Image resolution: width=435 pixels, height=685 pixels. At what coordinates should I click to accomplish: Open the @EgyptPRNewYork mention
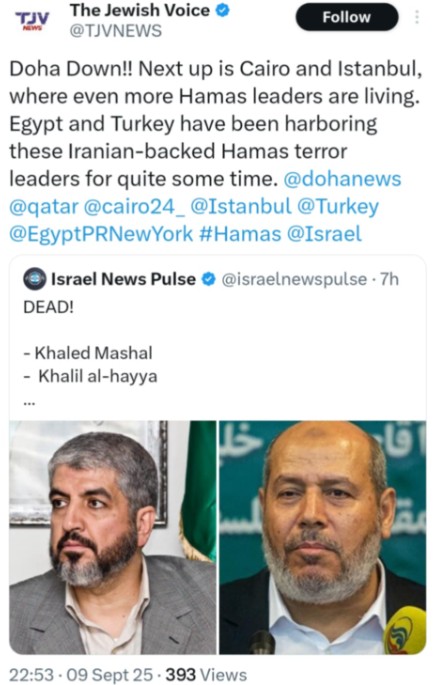[101, 234]
